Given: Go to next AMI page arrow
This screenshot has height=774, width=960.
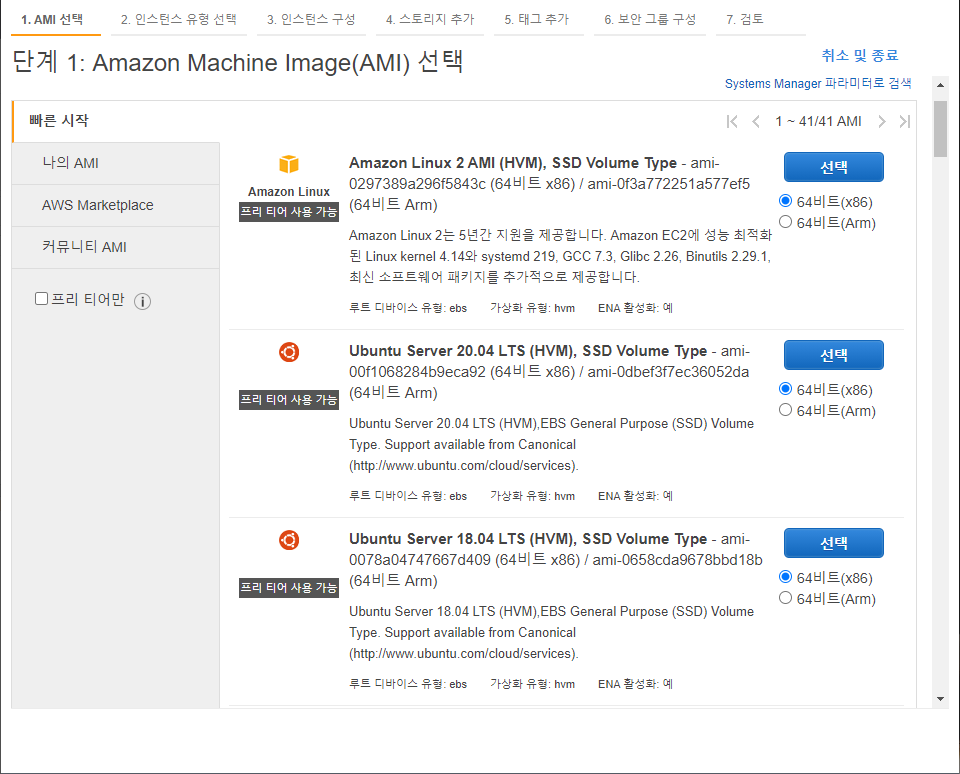Looking at the screenshot, I should (x=882, y=121).
